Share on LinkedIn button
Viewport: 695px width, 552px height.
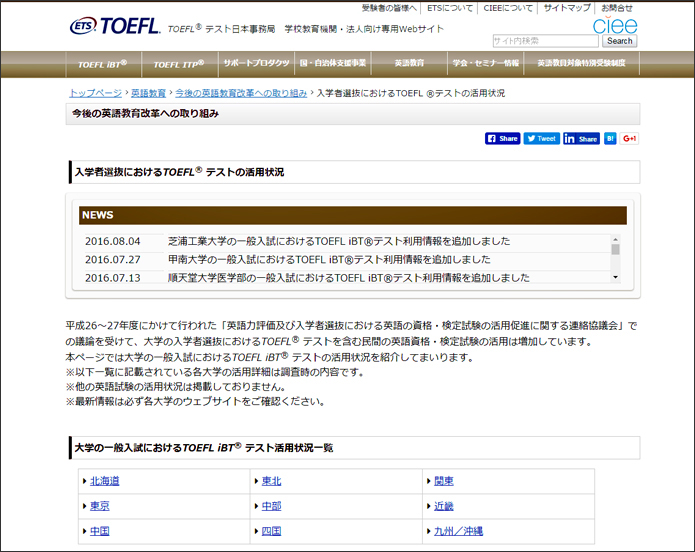click(x=581, y=138)
